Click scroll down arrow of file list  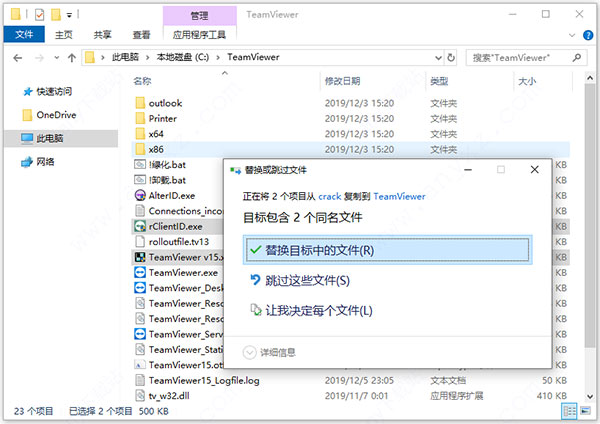pos(590,397)
